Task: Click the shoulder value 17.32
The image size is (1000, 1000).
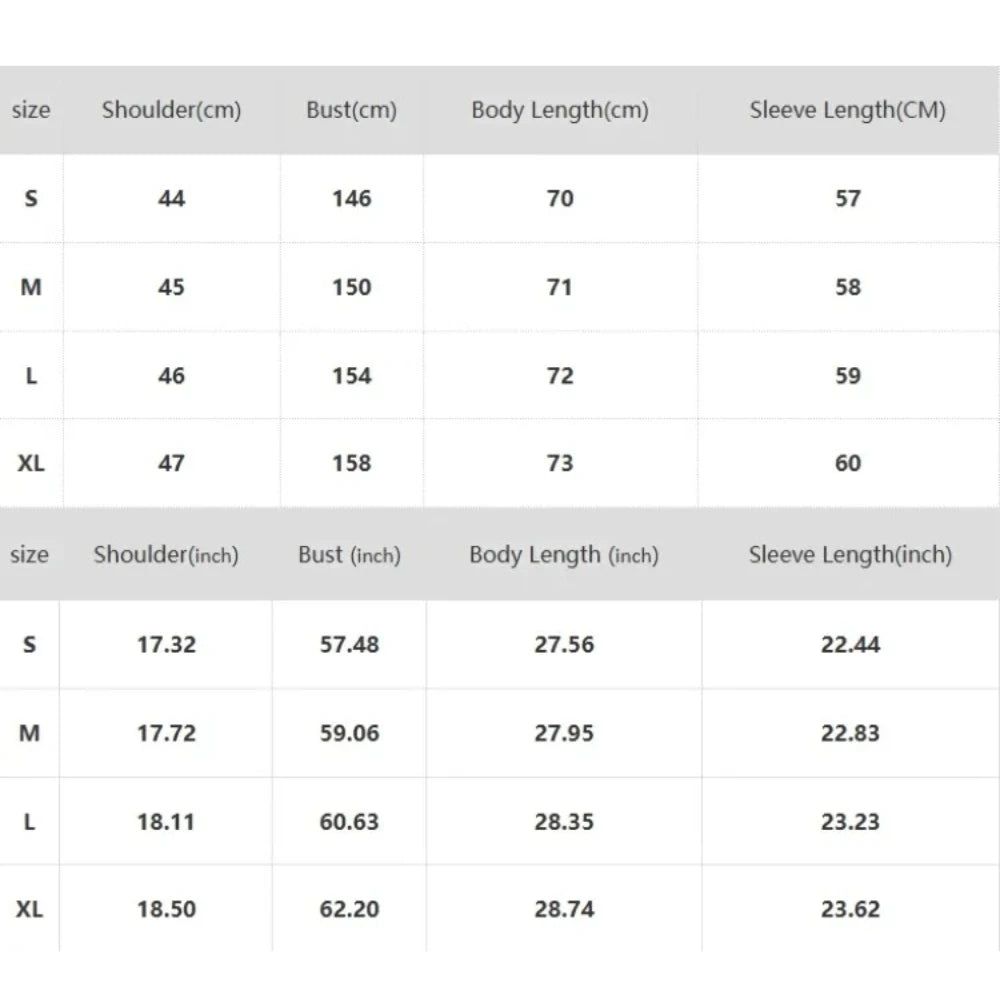Action: coord(166,645)
